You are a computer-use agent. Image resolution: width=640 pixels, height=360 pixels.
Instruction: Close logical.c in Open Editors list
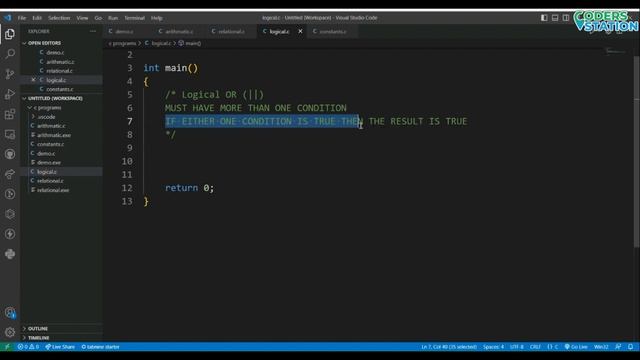click(33, 80)
